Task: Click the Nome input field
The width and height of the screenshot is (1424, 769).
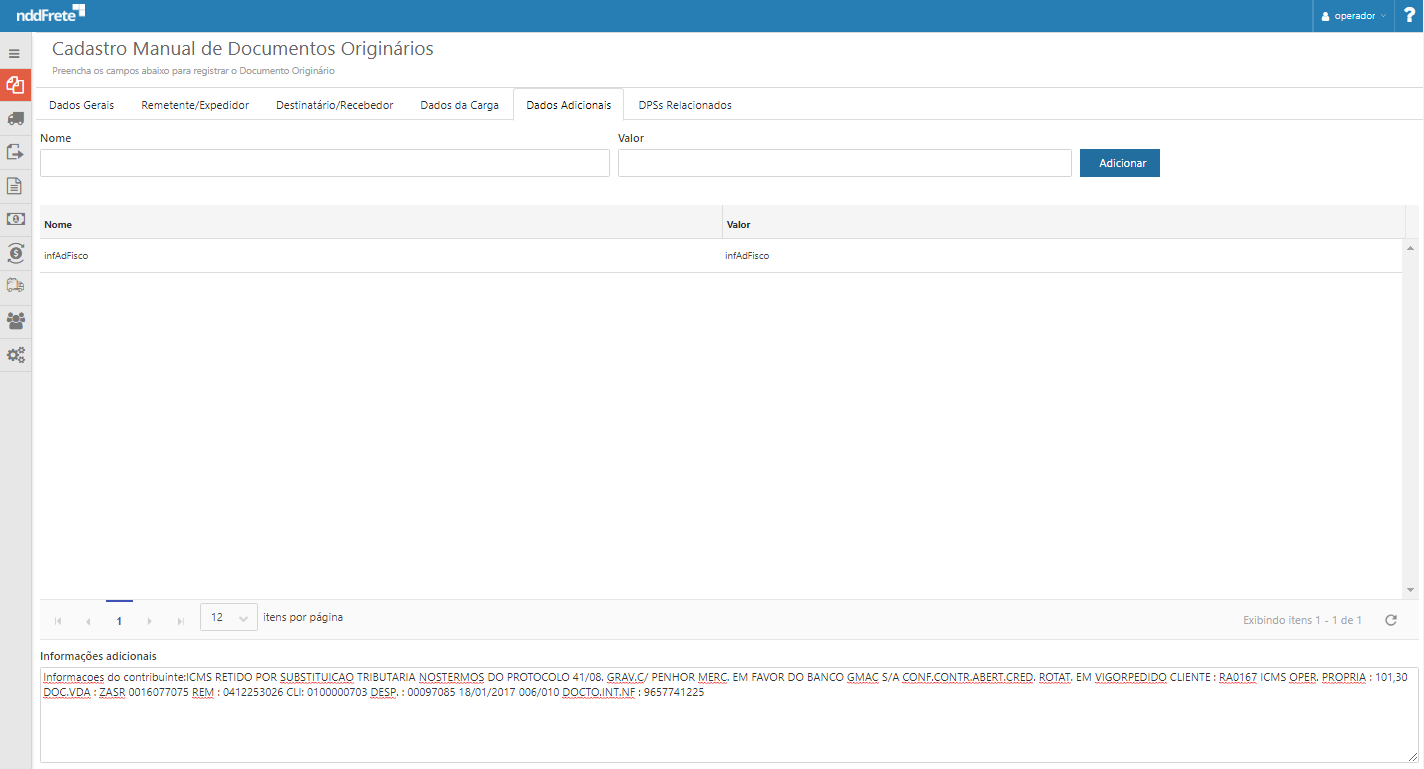Action: (x=324, y=163)
